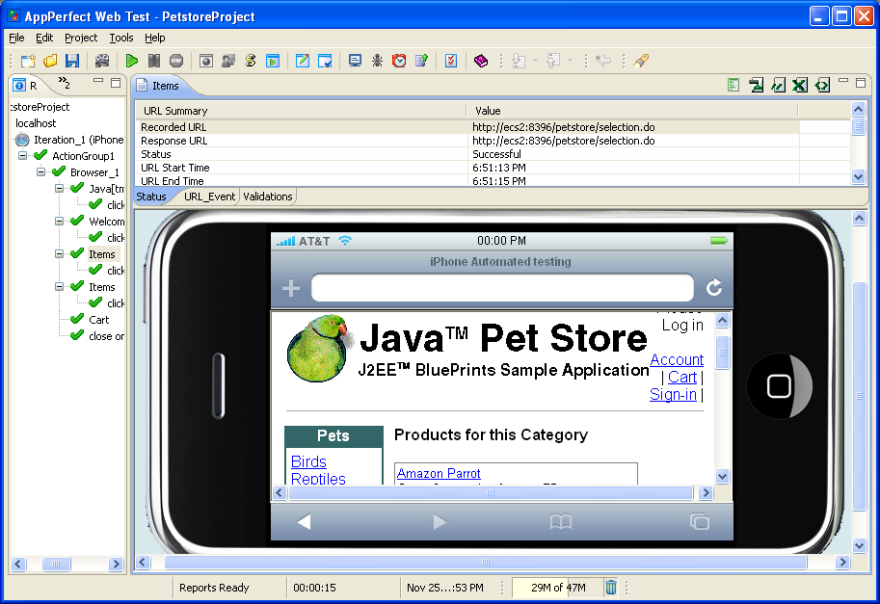Select the Status tab
Image resolution: width=880 pixels, height=604 pixels.
[x=152, y=196]
